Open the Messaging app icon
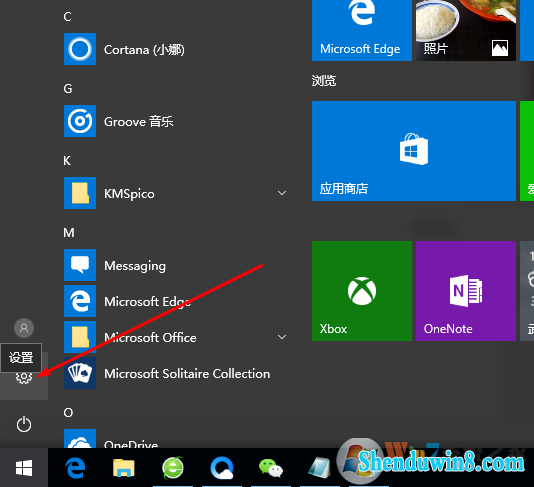 click(80, 265)
